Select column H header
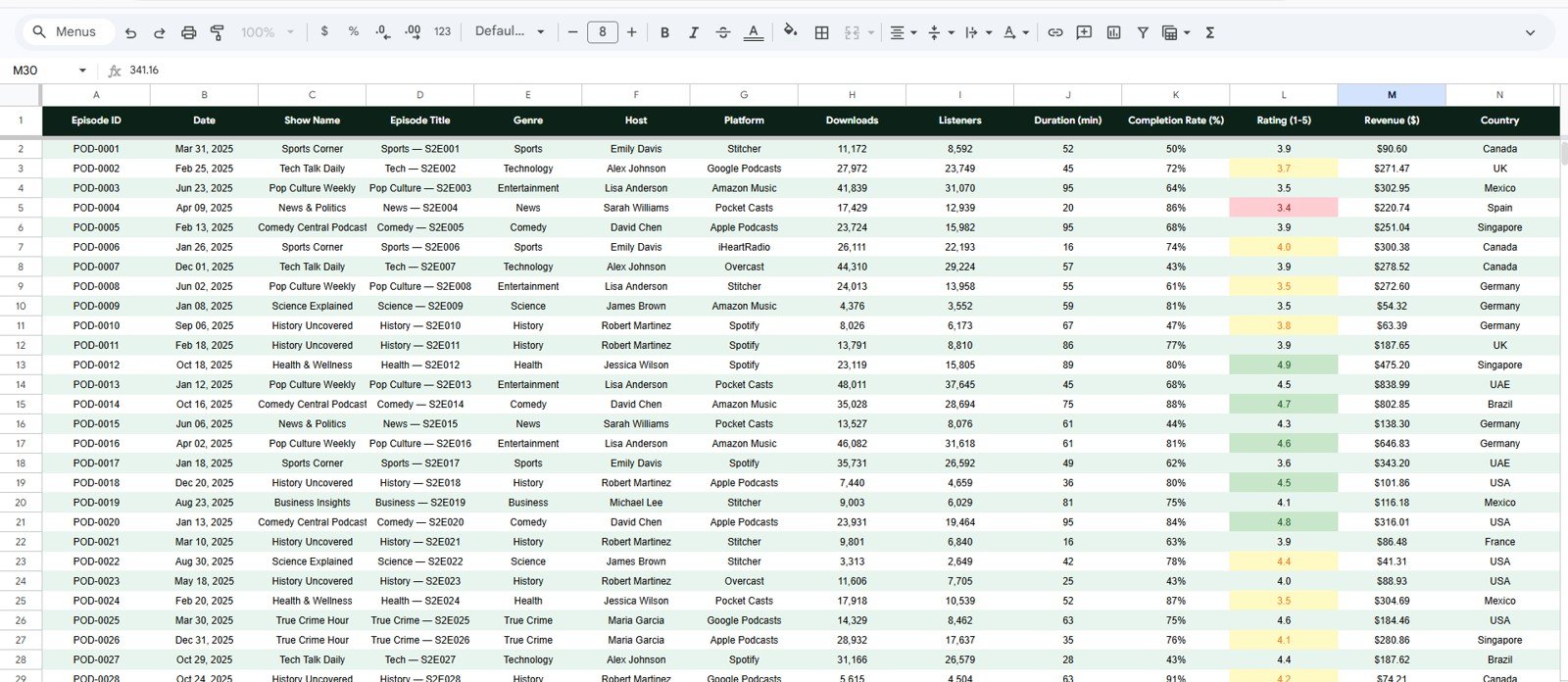Screen dimensions: 1568x682 852,95
